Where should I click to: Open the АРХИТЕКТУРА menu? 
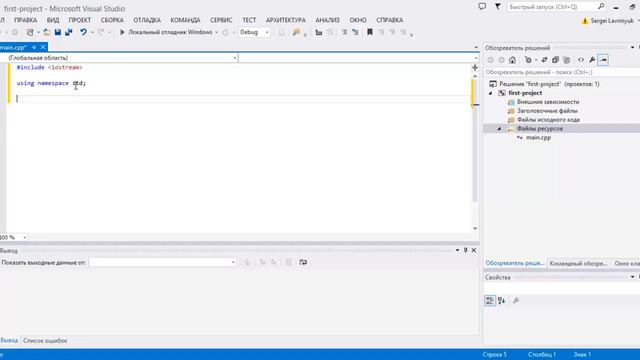[x=286, y=20]
